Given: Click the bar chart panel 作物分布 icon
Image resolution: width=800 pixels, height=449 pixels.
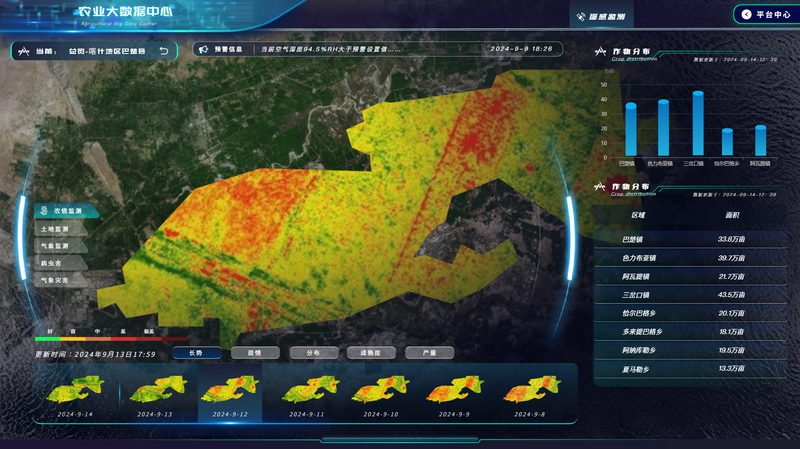Looking at the screenshot, I should click(x=601, y=52).
